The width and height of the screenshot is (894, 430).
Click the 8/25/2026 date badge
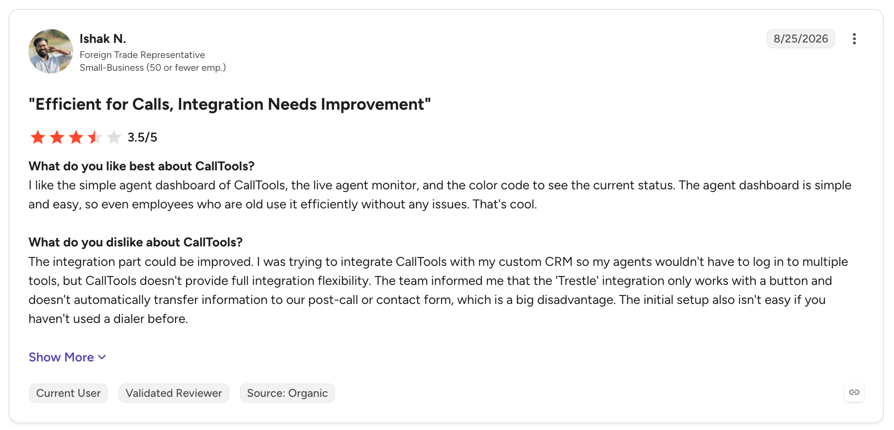coord(800,39)
